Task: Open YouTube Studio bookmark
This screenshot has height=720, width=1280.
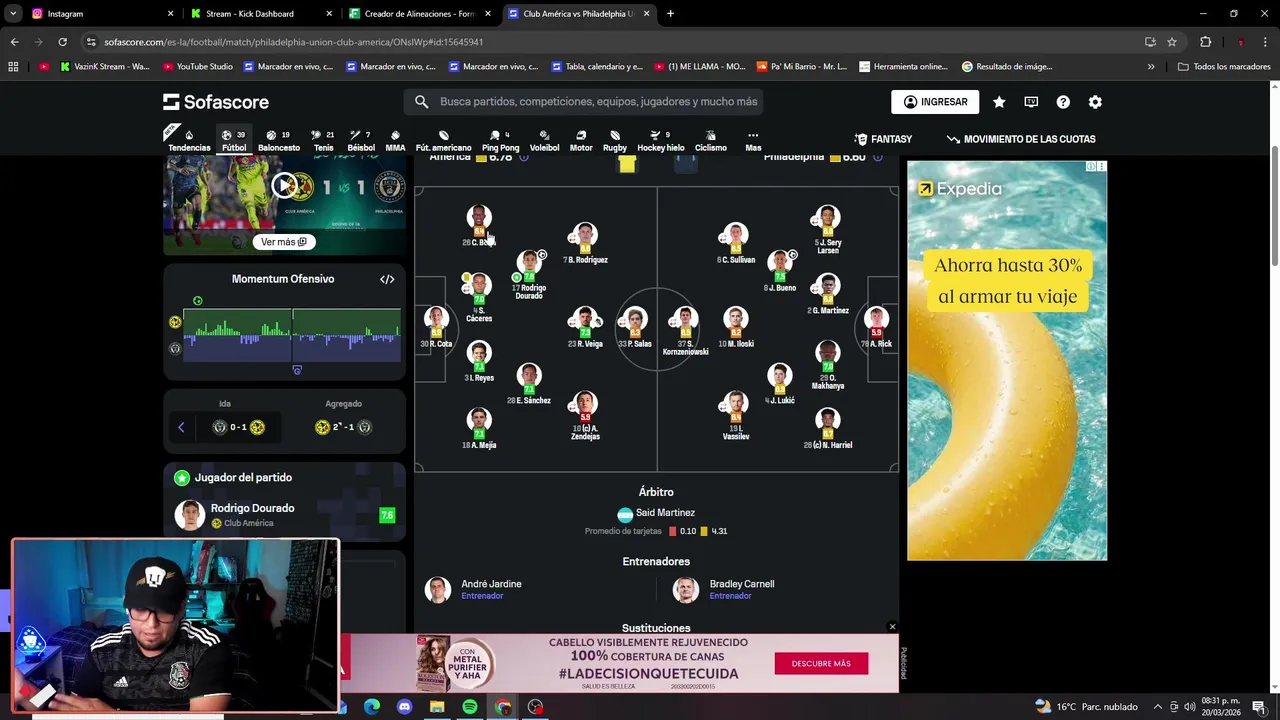Action: (196, 67)
